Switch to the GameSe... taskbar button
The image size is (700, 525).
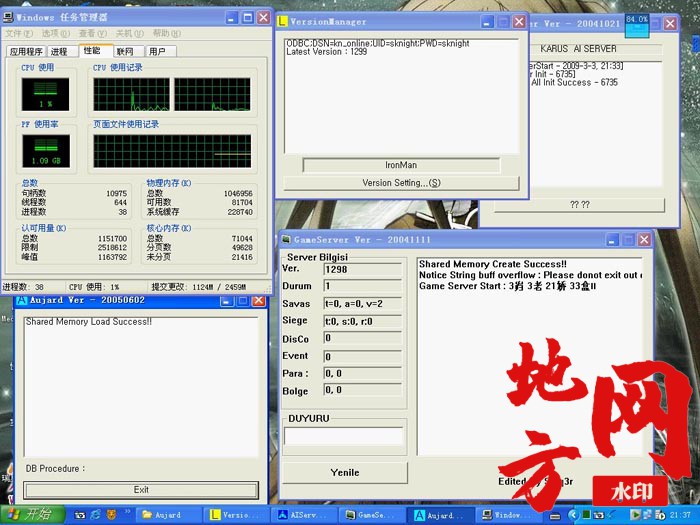tap(372, 515)
